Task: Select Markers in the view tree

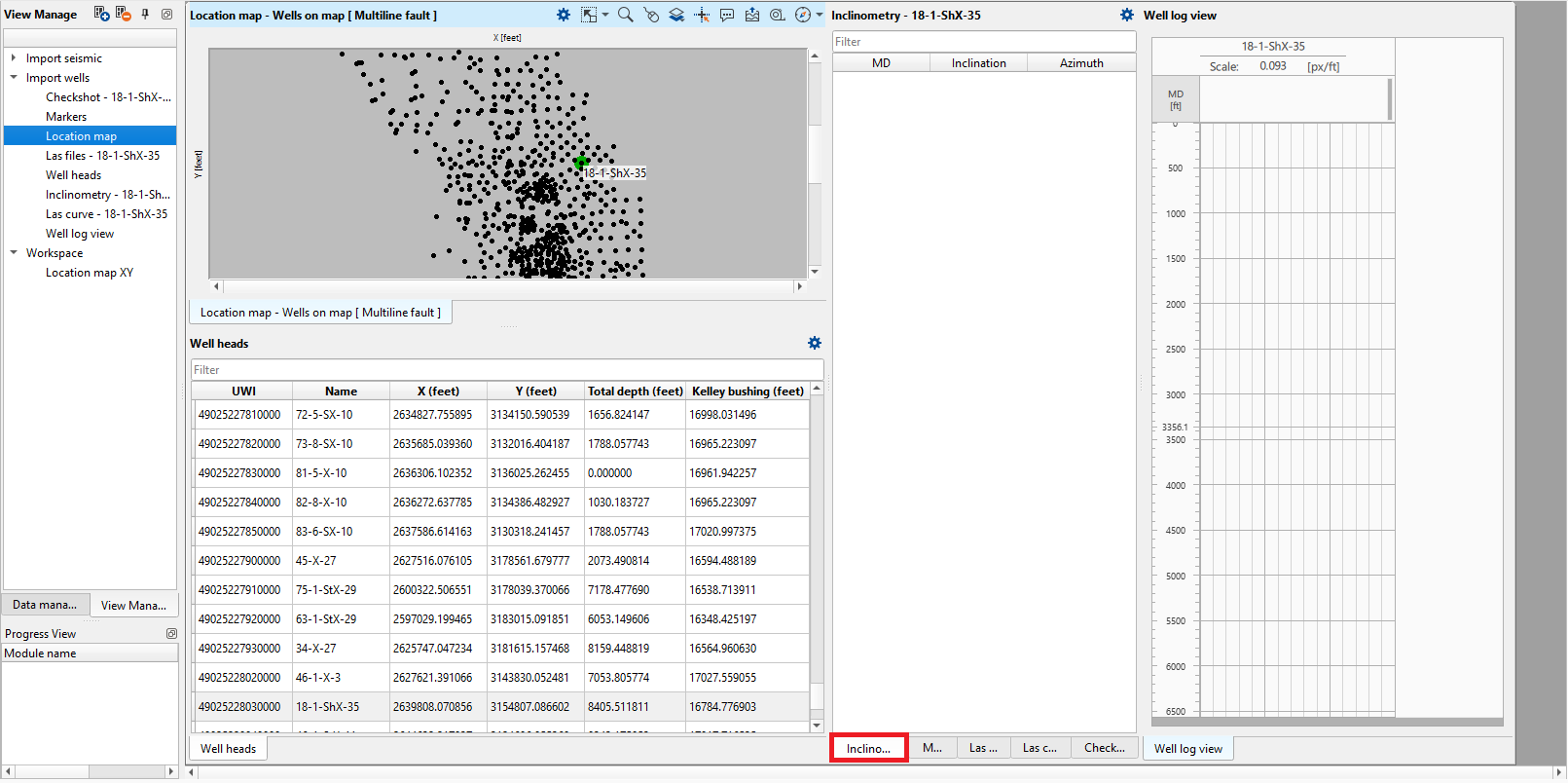Action: point(66,117)
